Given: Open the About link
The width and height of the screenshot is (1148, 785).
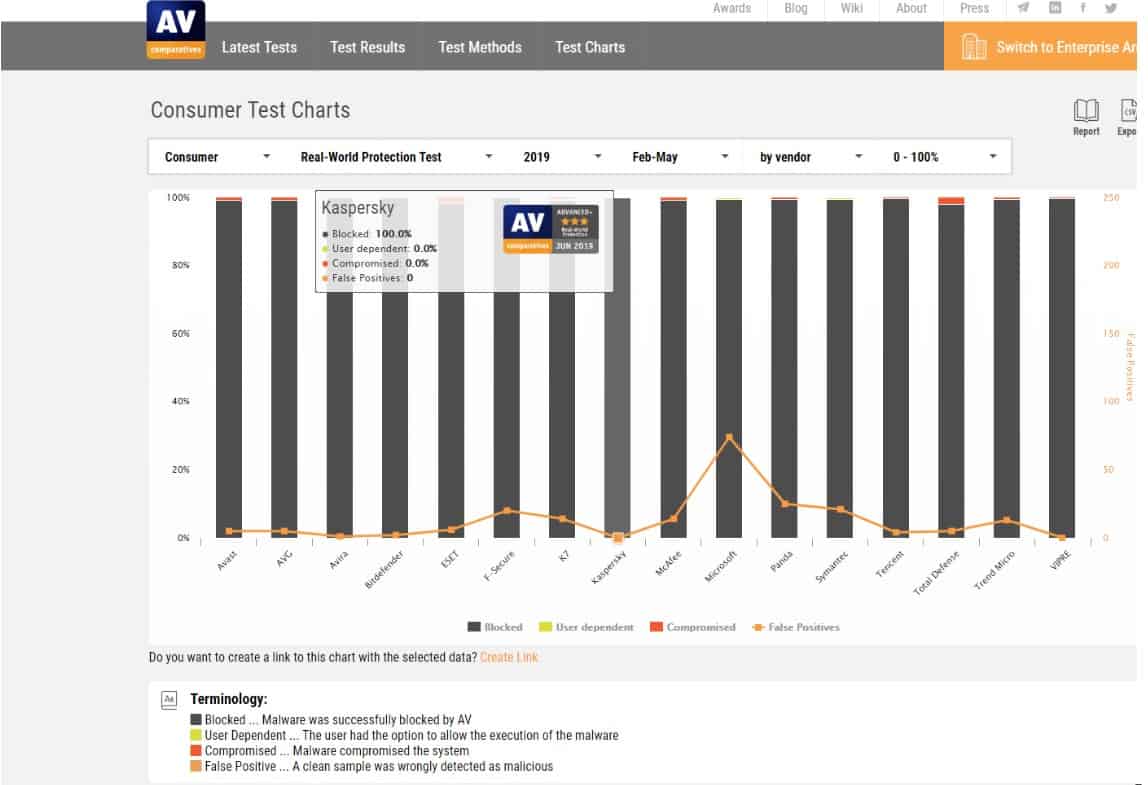Looking at the screenshot, I should point(912,8).
